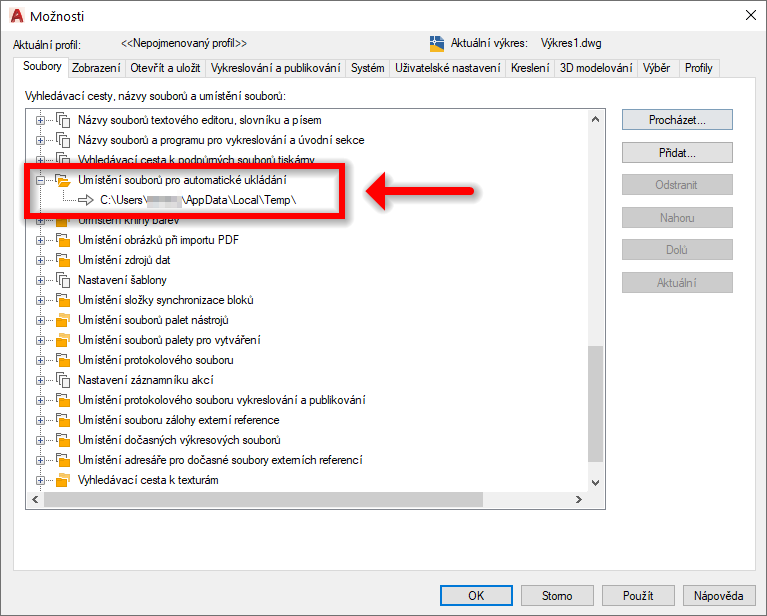Click folder icon of Umístění souborů pro automatické ukládání

(62, 180)
